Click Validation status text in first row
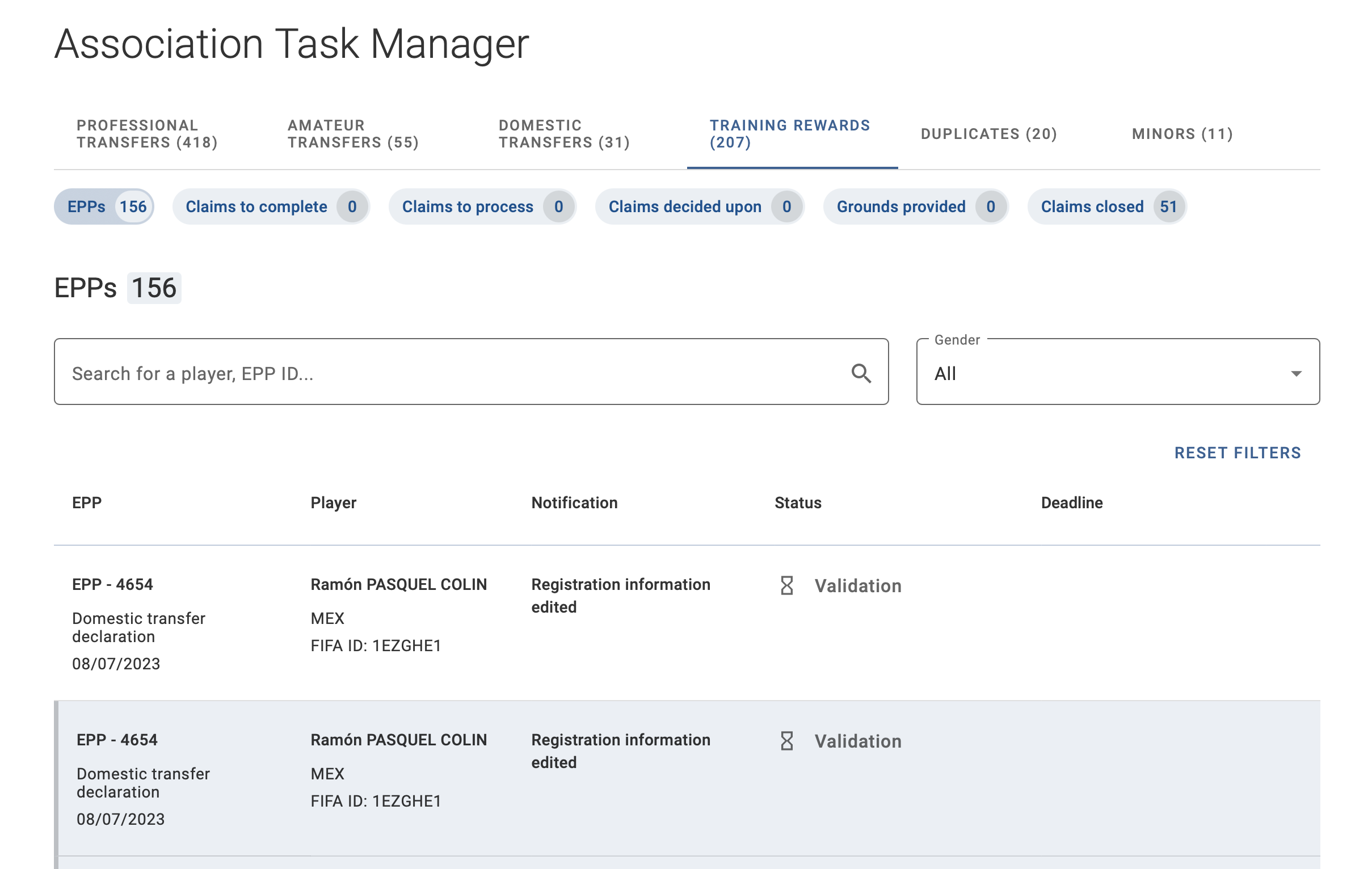Screen dimensions: 1372x869 (x=857, y=586)
